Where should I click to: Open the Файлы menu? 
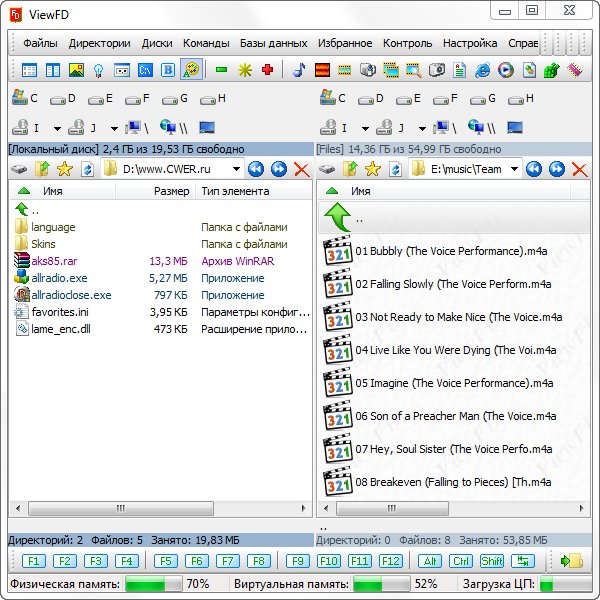pos(40,43)
